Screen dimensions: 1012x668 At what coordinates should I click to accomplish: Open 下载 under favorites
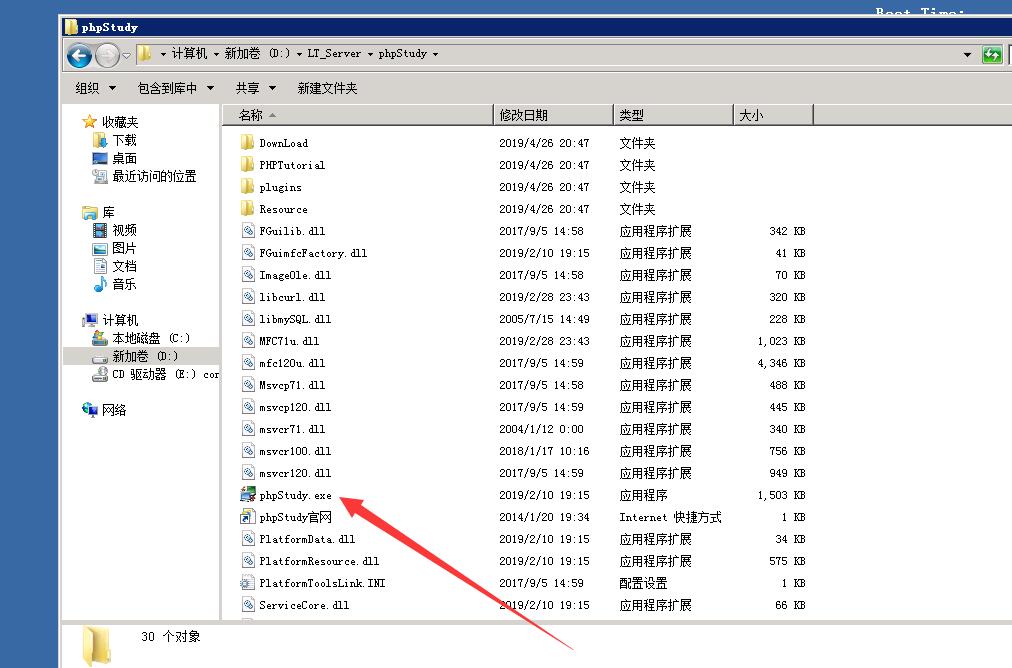click(124, 140)
